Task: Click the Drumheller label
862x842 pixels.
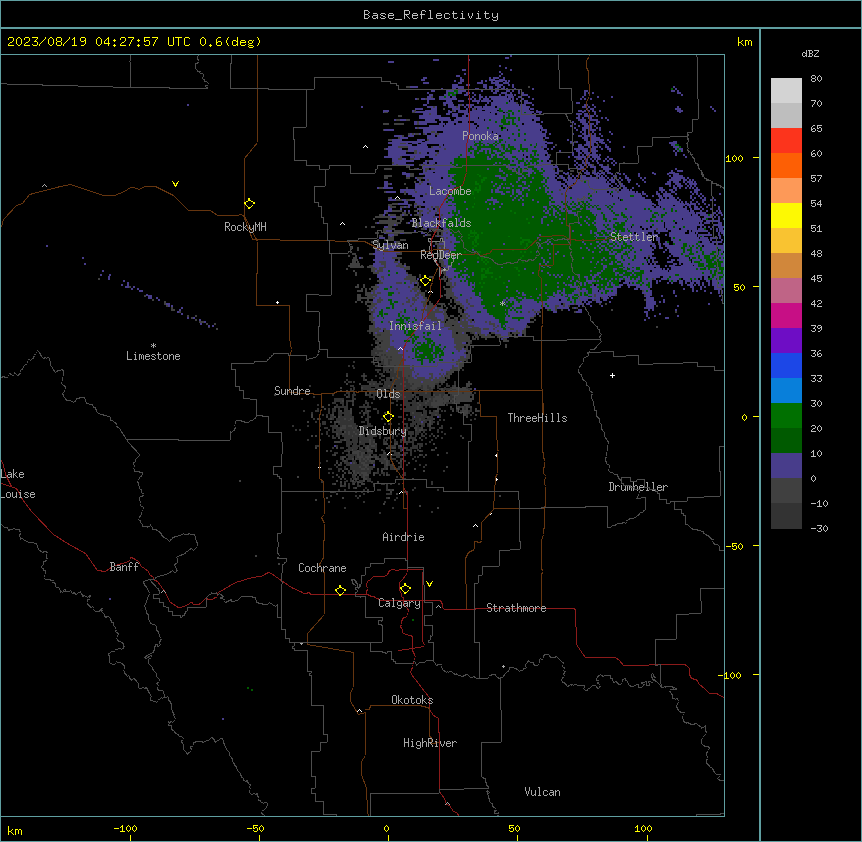Action: [x=638, y=487]
